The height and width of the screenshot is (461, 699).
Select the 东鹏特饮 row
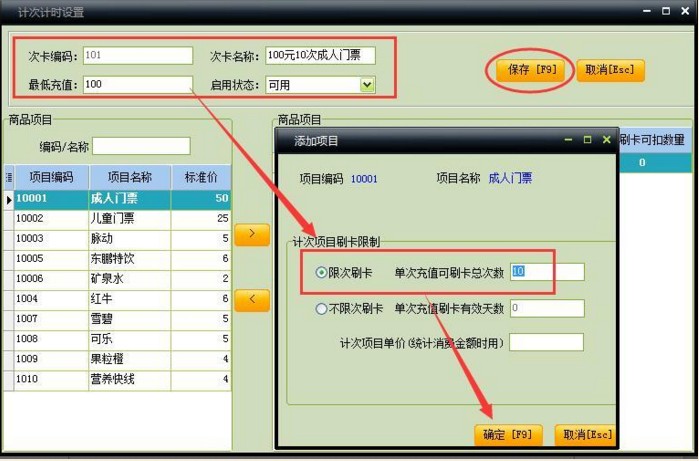coord(117,259)
